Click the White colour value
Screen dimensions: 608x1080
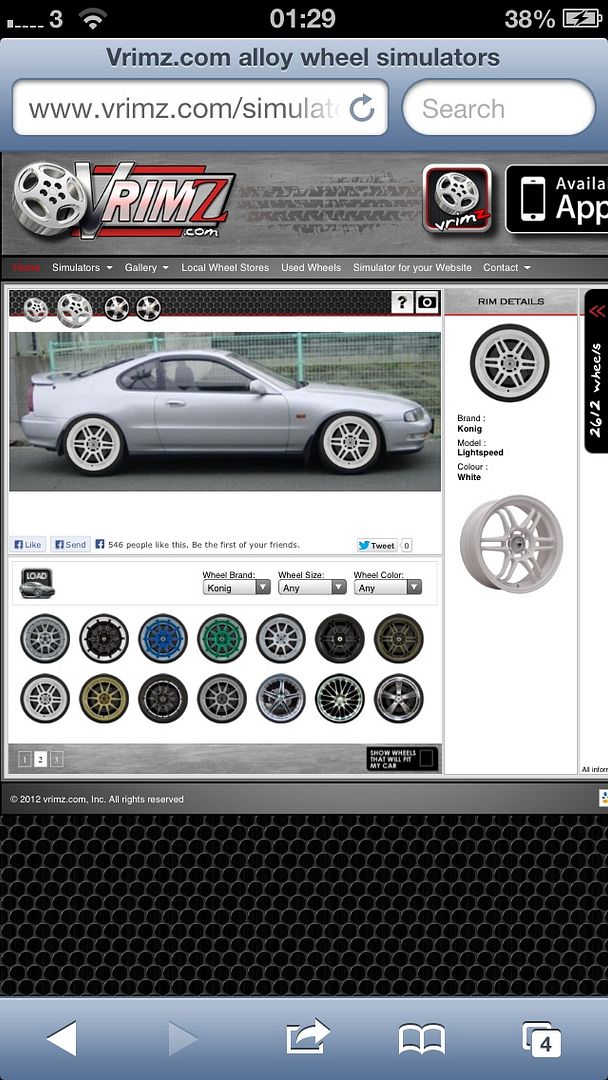tap(469, 477)
